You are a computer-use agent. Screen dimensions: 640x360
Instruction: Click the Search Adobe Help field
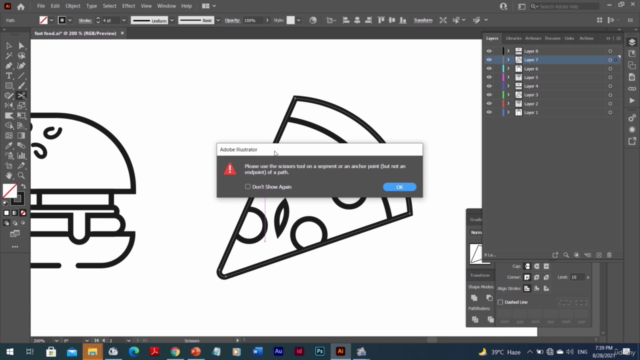pyautogui.click(x=565, y=7)
